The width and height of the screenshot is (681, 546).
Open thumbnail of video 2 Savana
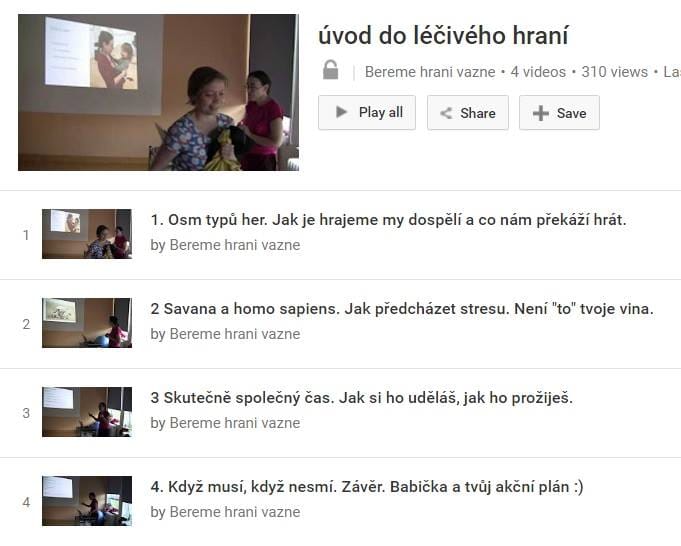(87, 323)
